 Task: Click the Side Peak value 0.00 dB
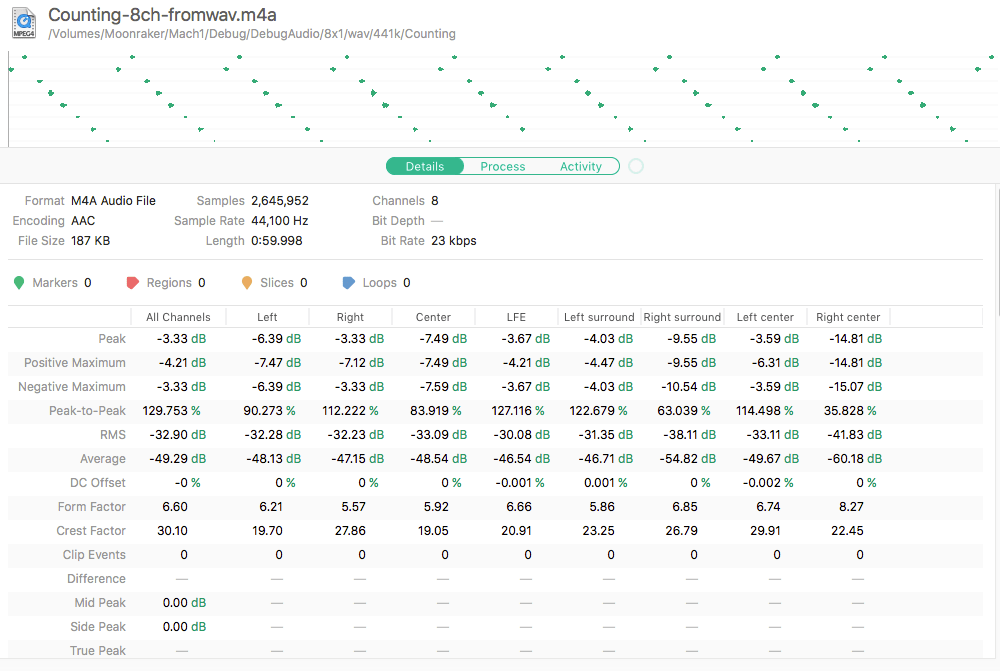(x=184, y=627)
